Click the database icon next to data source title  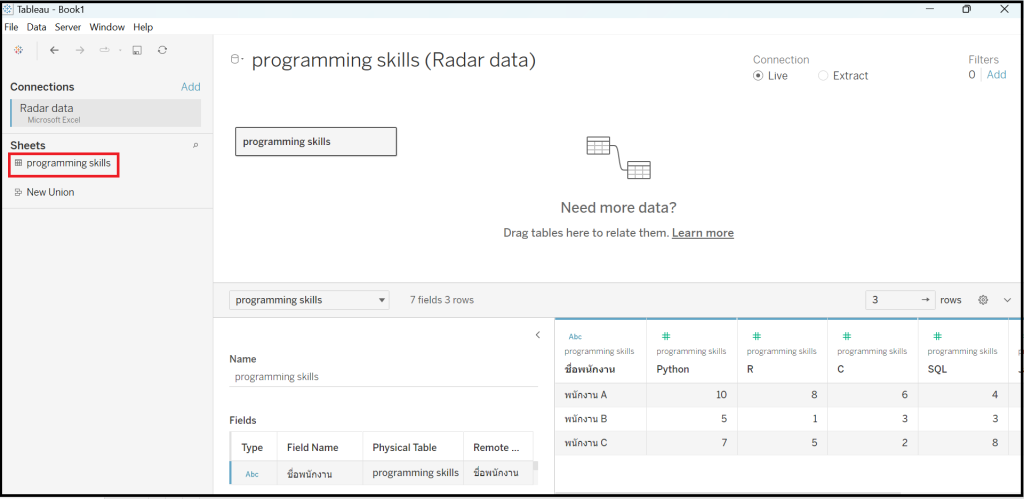(237, 60)
